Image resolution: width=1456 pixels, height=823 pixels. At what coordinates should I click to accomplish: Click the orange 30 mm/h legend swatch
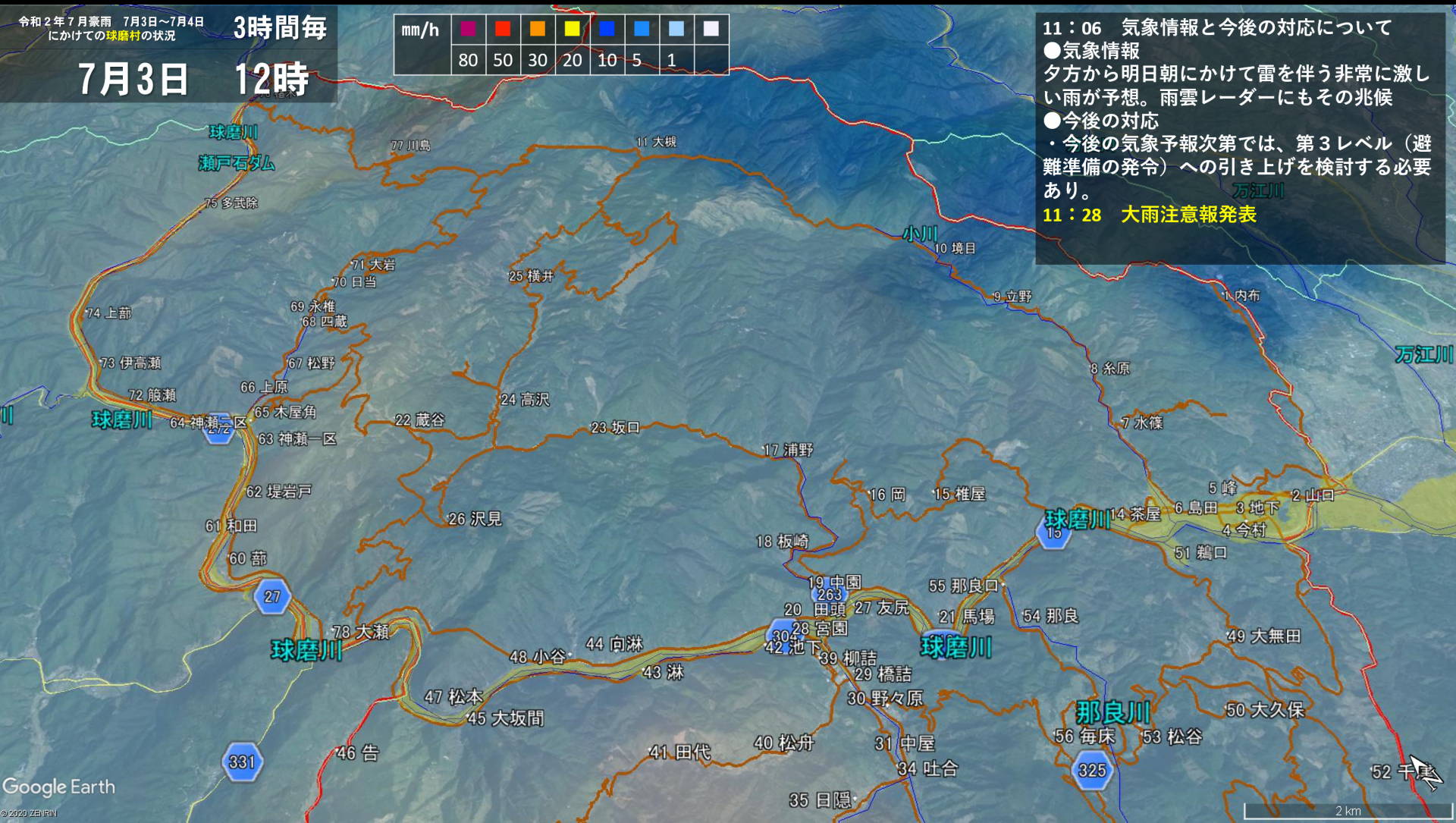point(537,29)
